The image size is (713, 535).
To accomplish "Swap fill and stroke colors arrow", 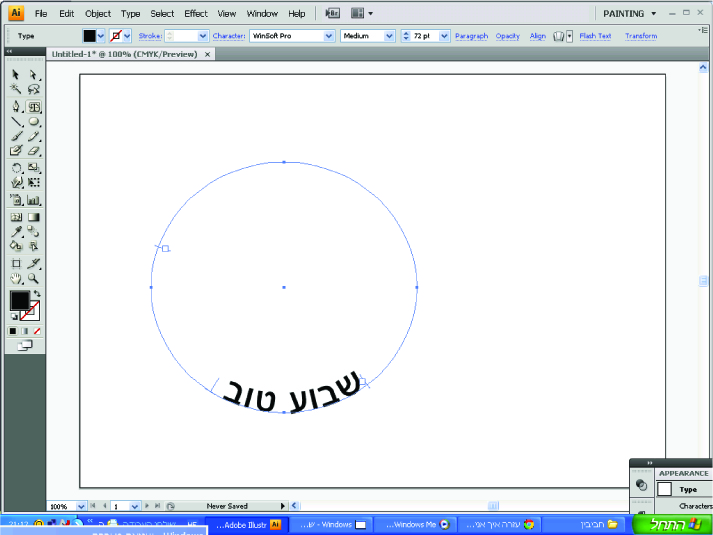I will 37,294.
